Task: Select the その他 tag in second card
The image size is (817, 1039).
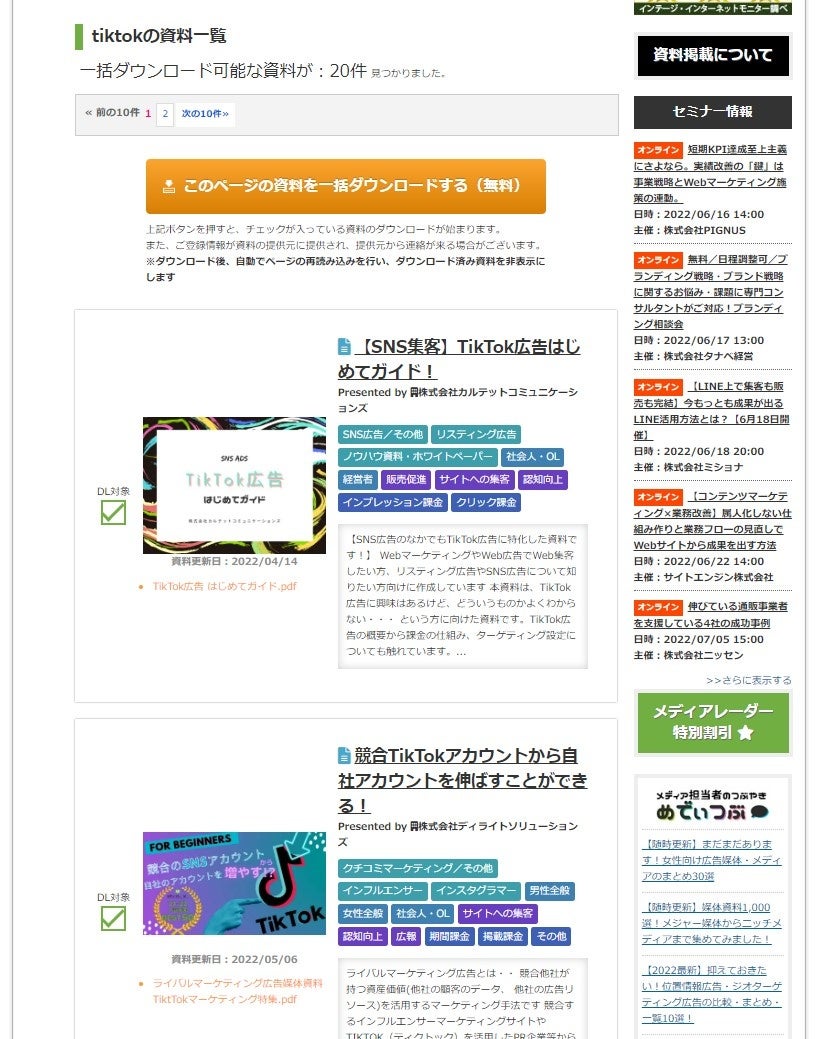Action: point(551,936)
